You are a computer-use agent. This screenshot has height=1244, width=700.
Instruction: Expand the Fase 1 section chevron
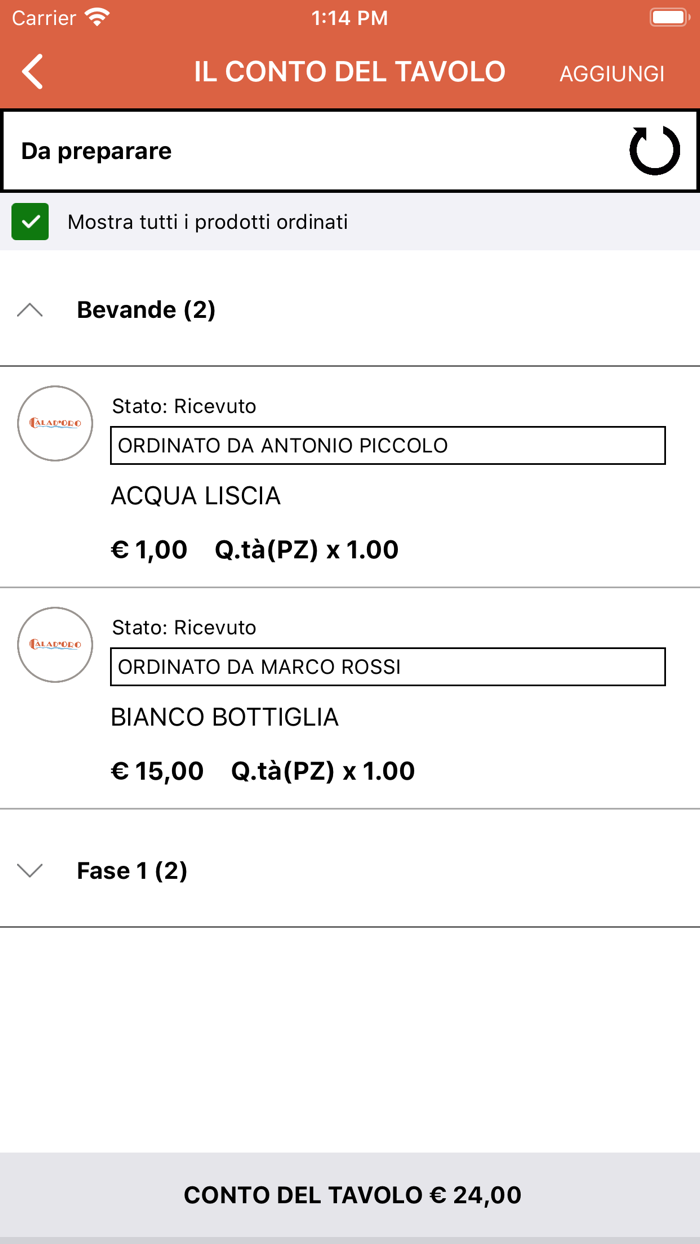[31, 871]
